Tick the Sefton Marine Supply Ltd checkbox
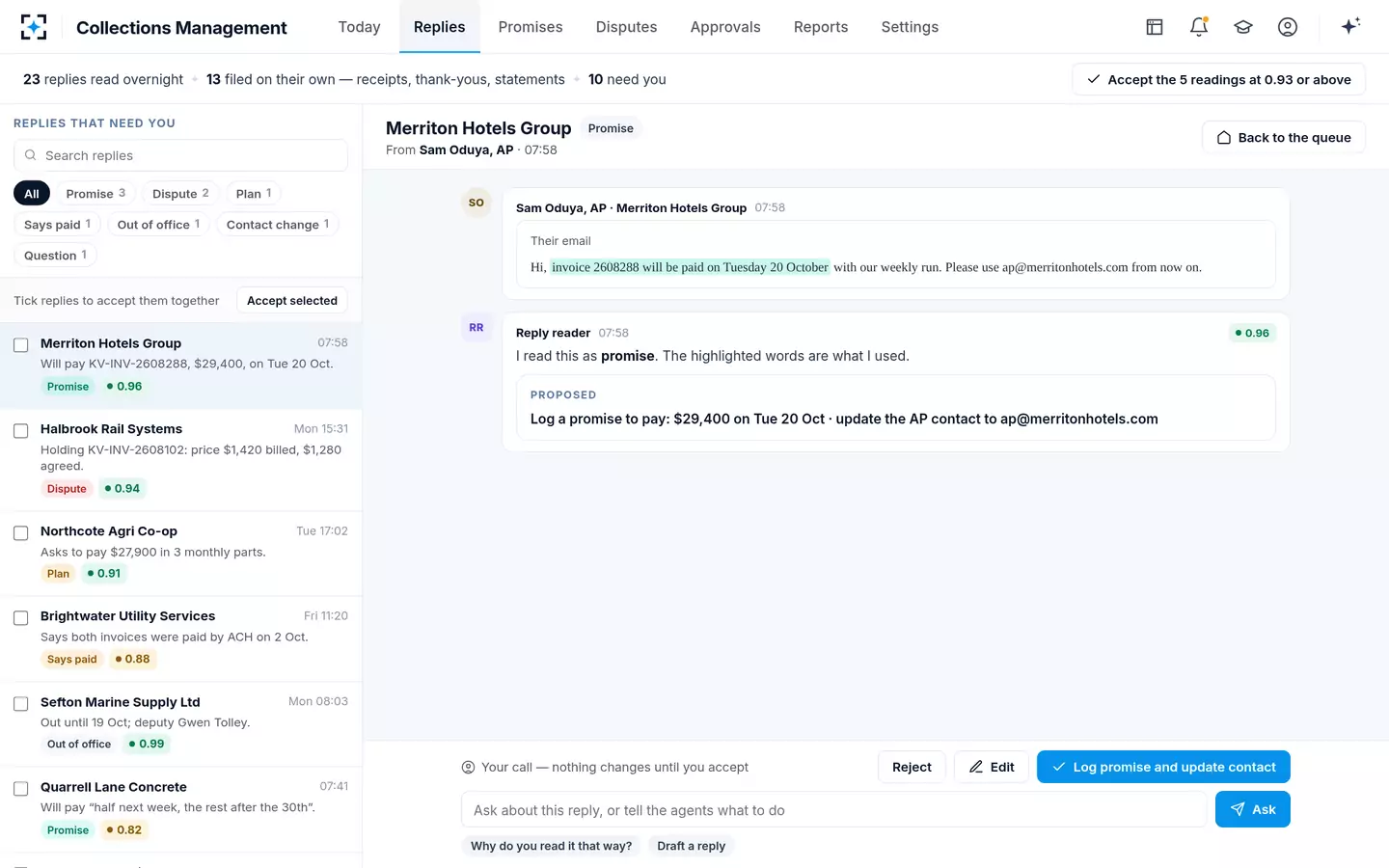 tap(20, 704)
